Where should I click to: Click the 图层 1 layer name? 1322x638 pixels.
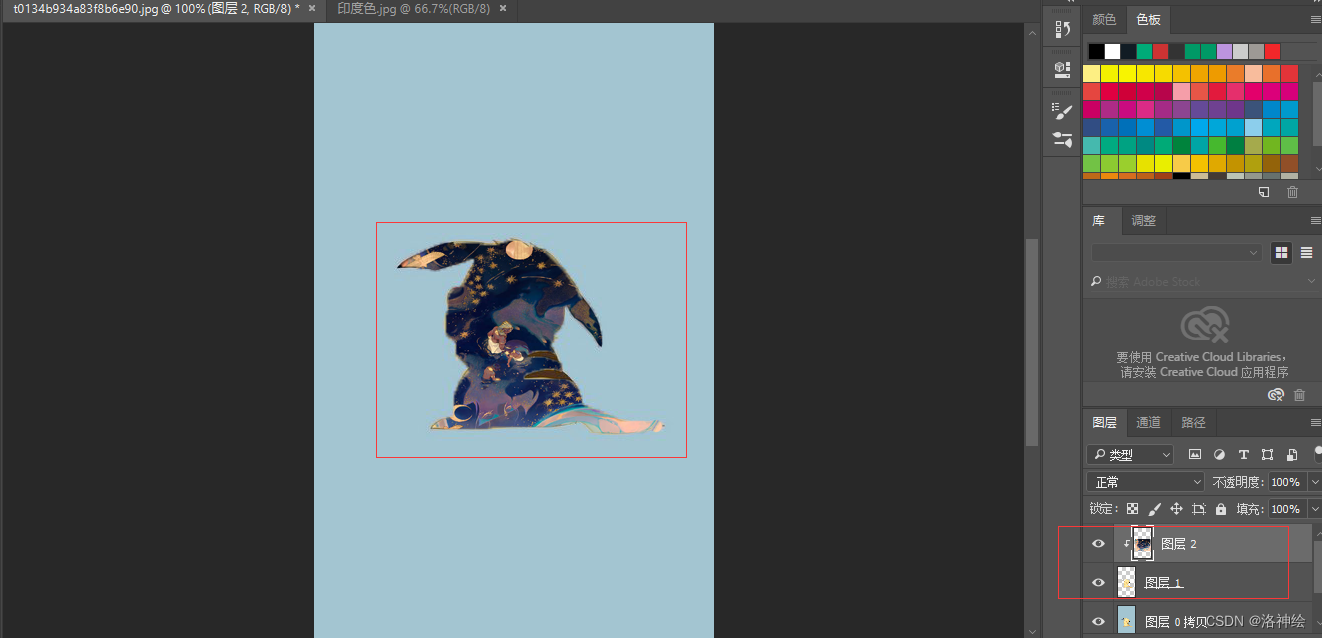1164,582
